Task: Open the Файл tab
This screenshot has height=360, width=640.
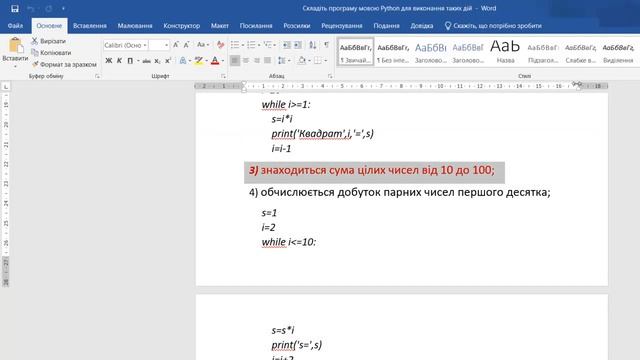Action: click(15, 26)
